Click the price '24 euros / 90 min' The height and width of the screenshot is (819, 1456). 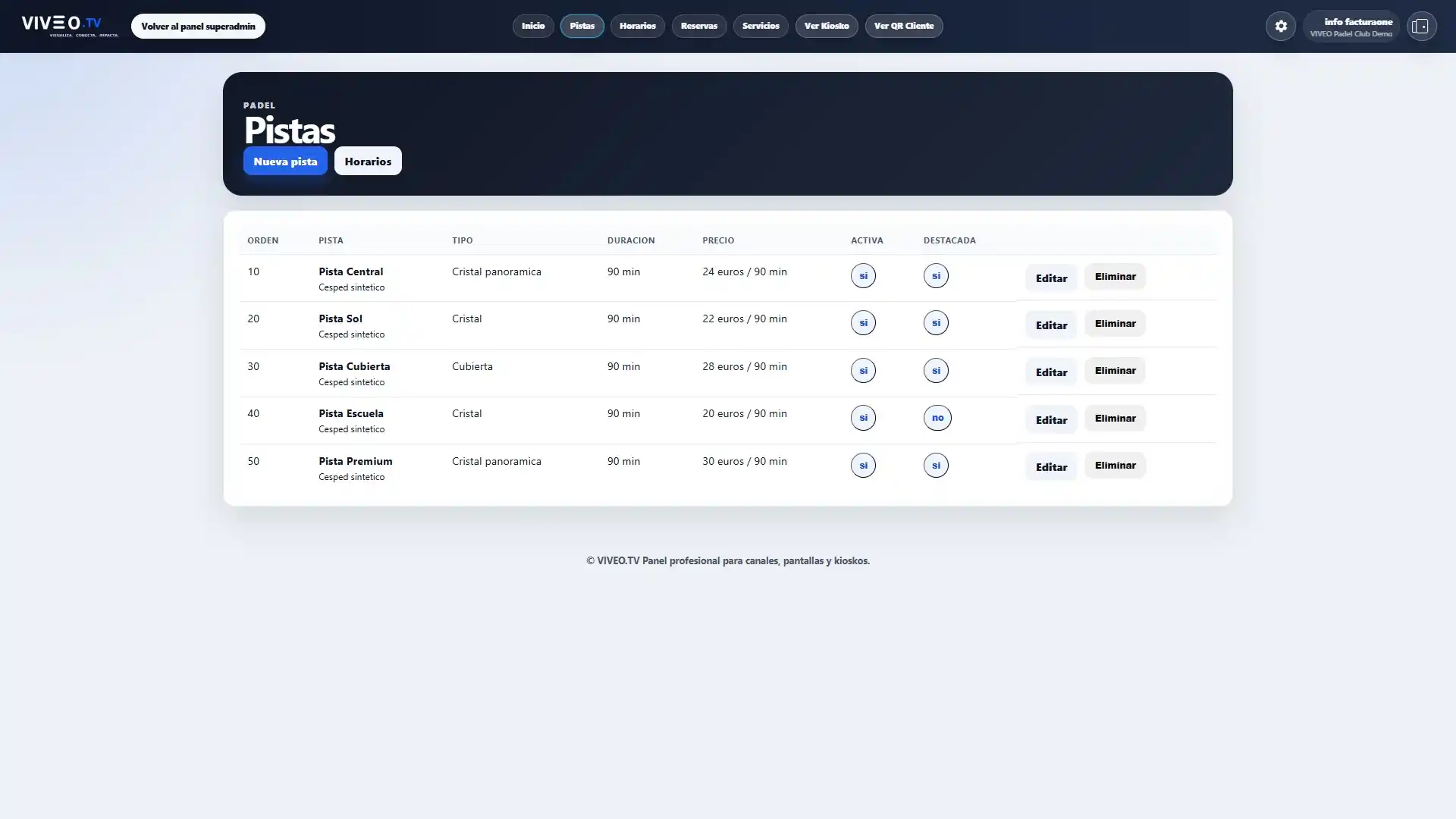(745, 271)
